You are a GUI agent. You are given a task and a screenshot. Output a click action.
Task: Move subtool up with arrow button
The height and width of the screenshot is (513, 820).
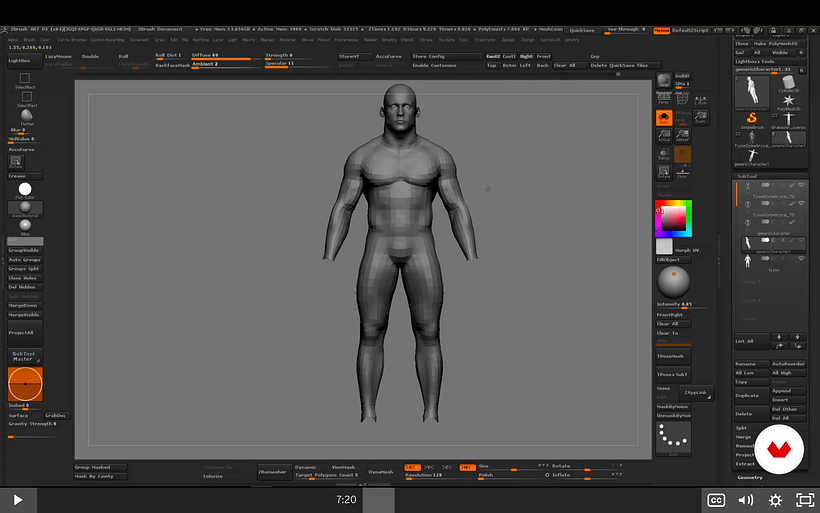[779, 337]
